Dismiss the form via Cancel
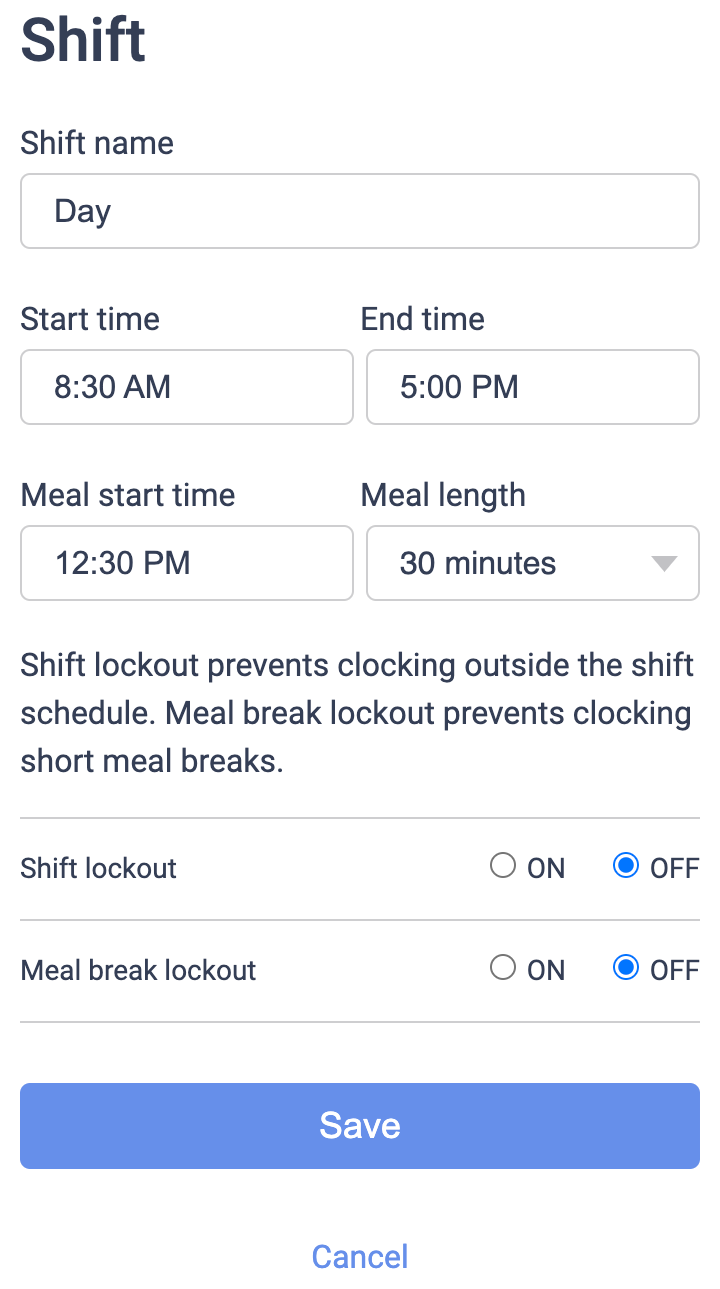Viewport: 720px width, 1289px height. (360, 1256)
